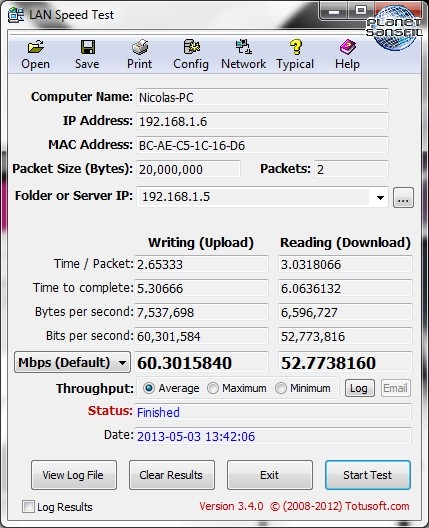The width and height of the screenshot is (429, 528).
Task: Click the Start Test button
Action: coord(368,475)
